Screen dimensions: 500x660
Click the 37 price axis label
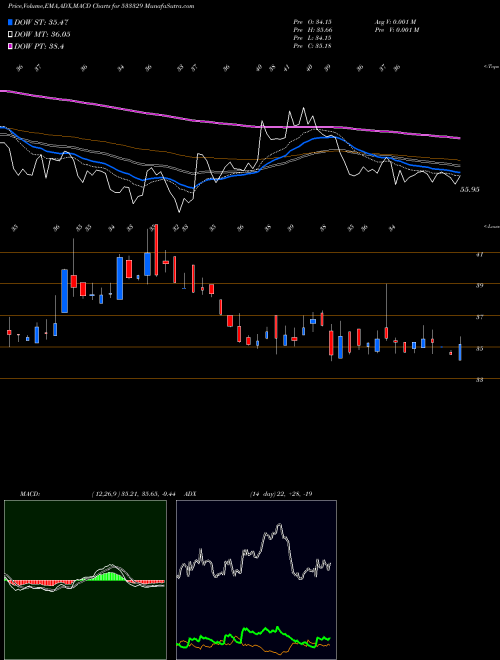coord(479,317)
